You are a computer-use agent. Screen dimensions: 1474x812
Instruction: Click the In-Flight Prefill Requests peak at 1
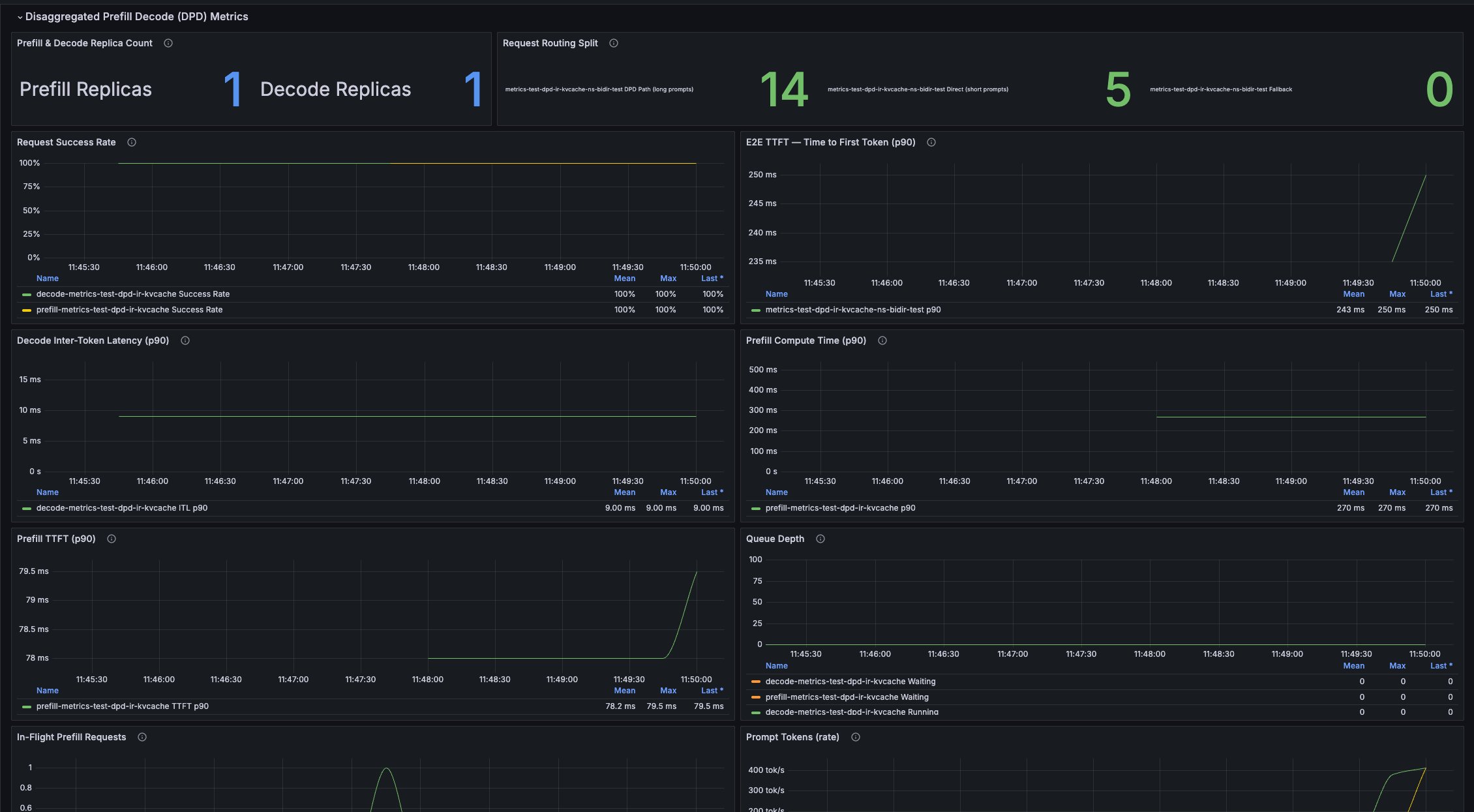(x=387, y=768)
